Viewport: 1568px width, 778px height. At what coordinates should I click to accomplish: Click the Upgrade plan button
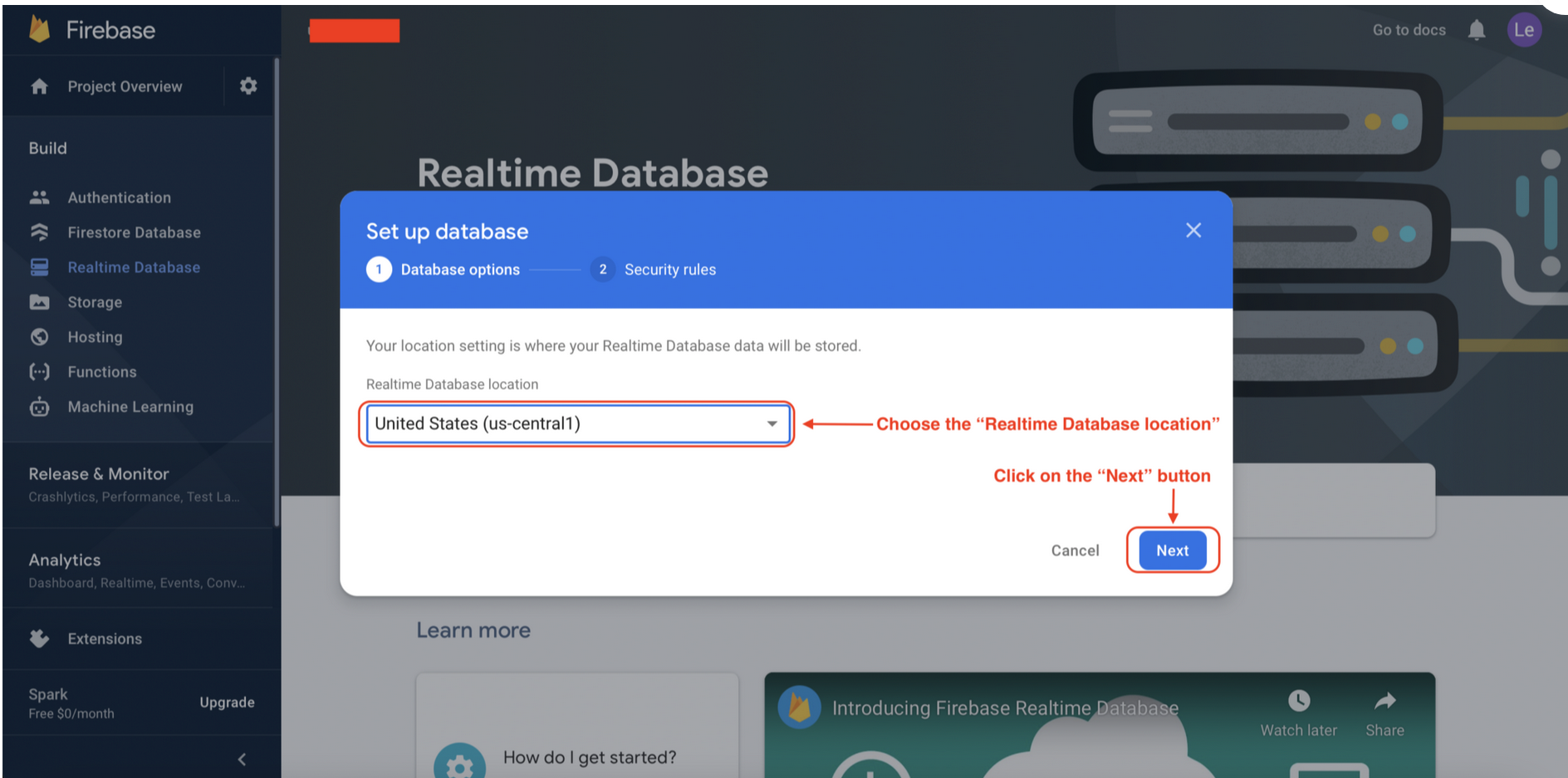pyautogui.click(x=227, y=702)
